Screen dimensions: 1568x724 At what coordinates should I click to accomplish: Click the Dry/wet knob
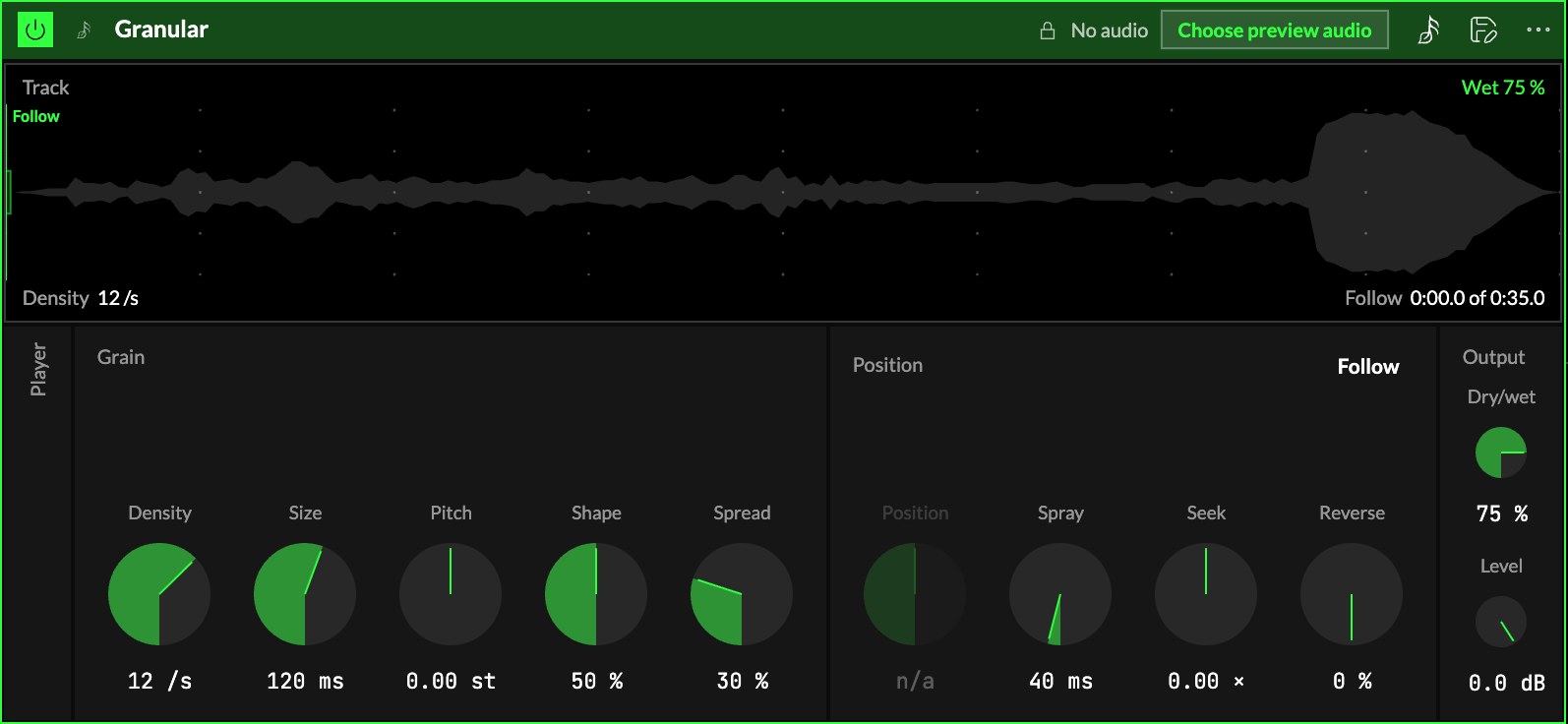point(1501,452)
